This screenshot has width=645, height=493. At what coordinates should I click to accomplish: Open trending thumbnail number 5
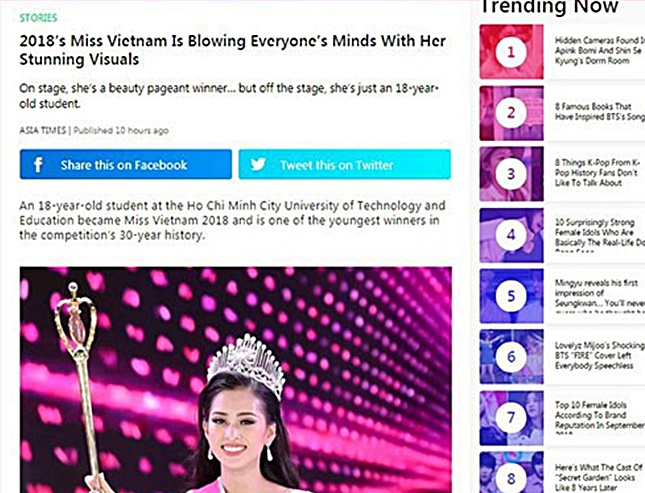[x=511, y=296]
